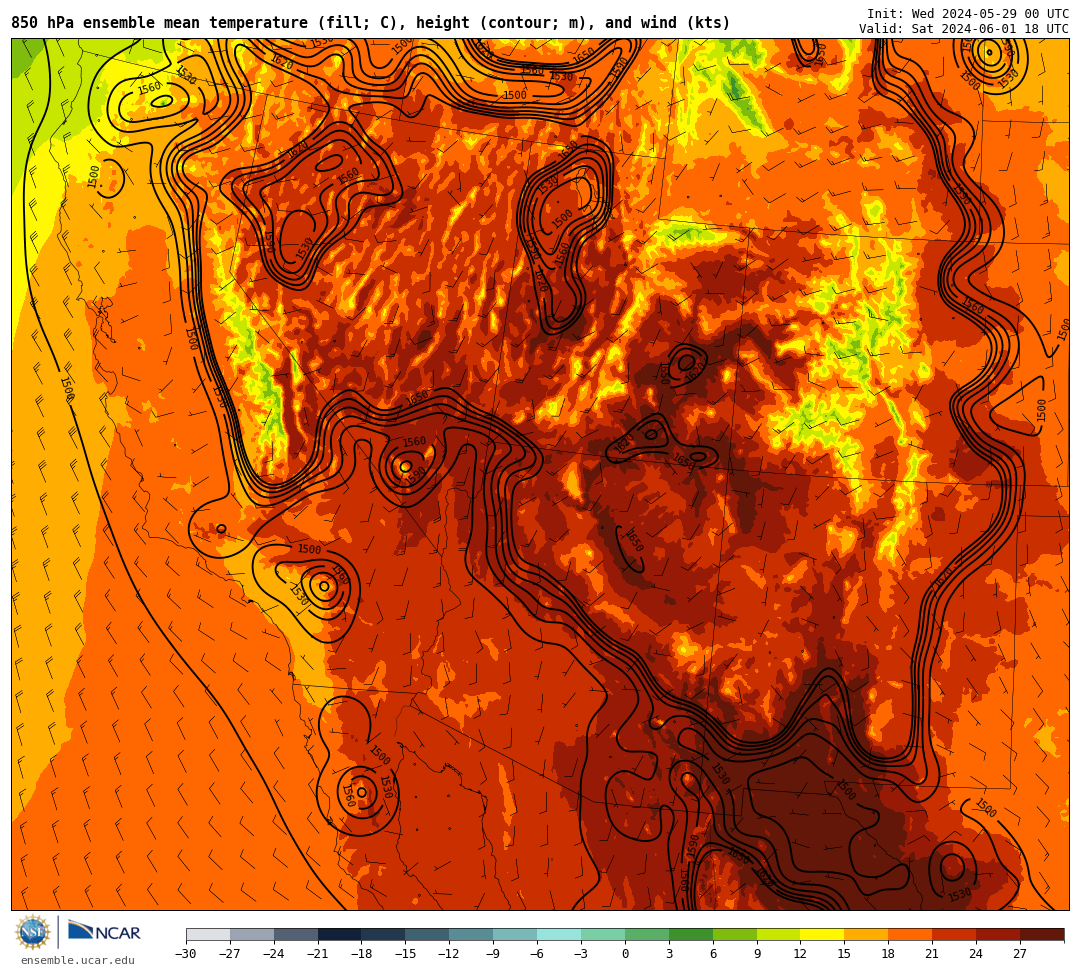
Task: Click the light cyan swatch between -6 and -3
Action: coord(559,934)
